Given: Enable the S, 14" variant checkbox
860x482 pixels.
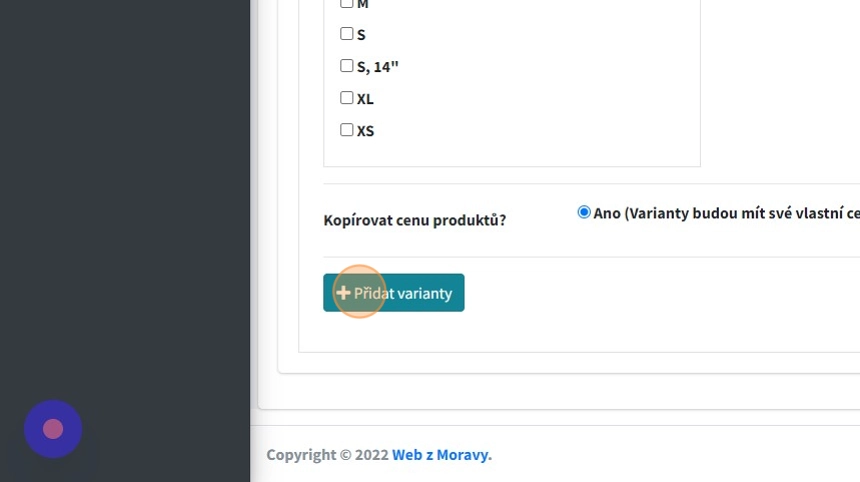Looking at the screenshot, I should [347, 66].
